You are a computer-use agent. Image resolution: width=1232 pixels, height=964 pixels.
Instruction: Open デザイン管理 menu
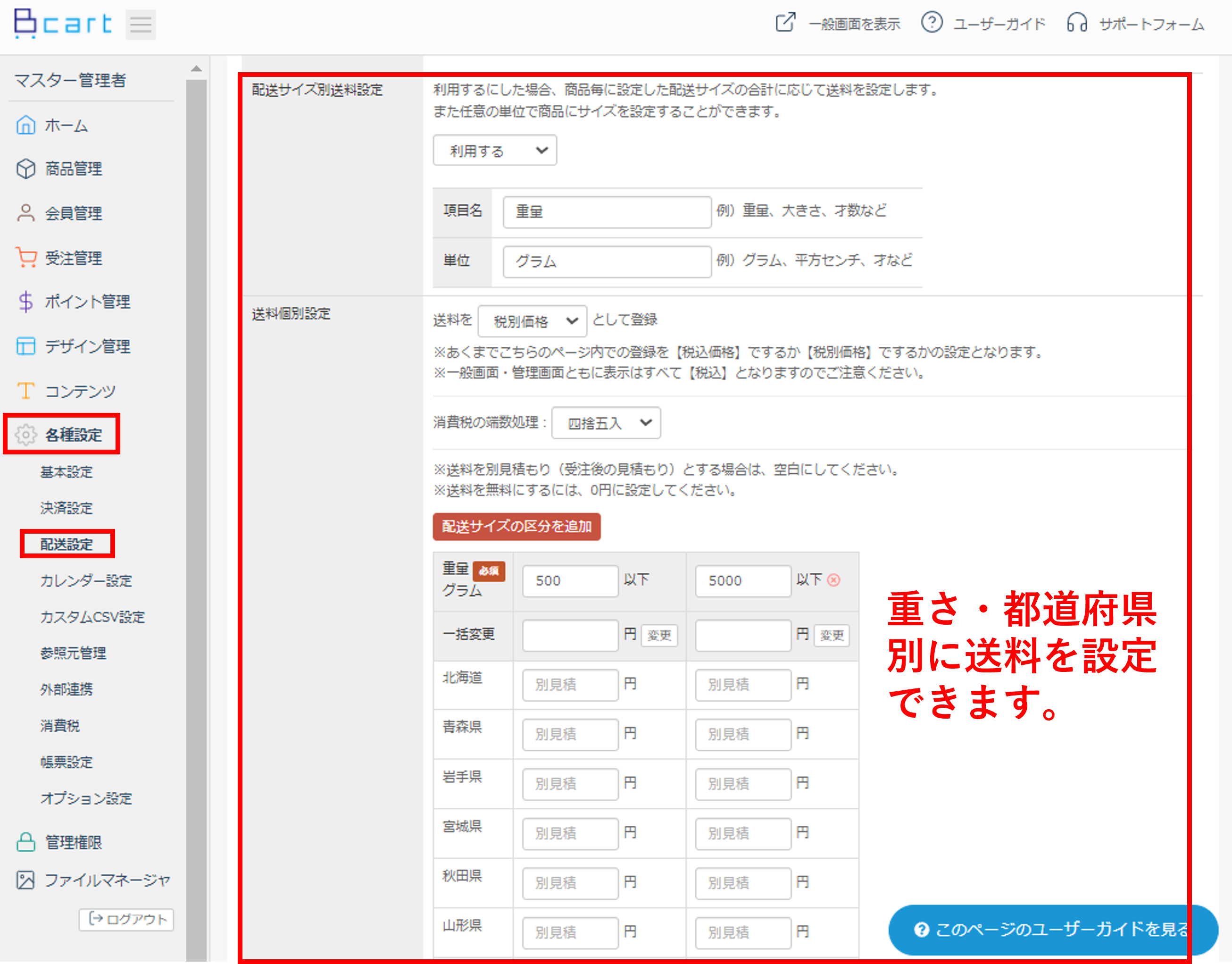[87, 346]
